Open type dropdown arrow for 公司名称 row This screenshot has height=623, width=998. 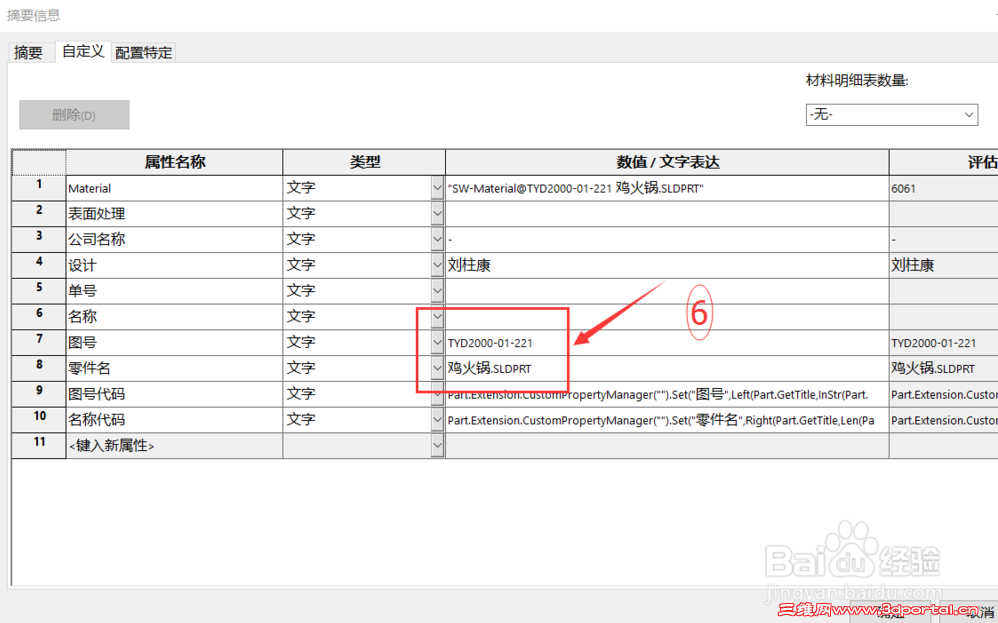(x=437, y=239)
